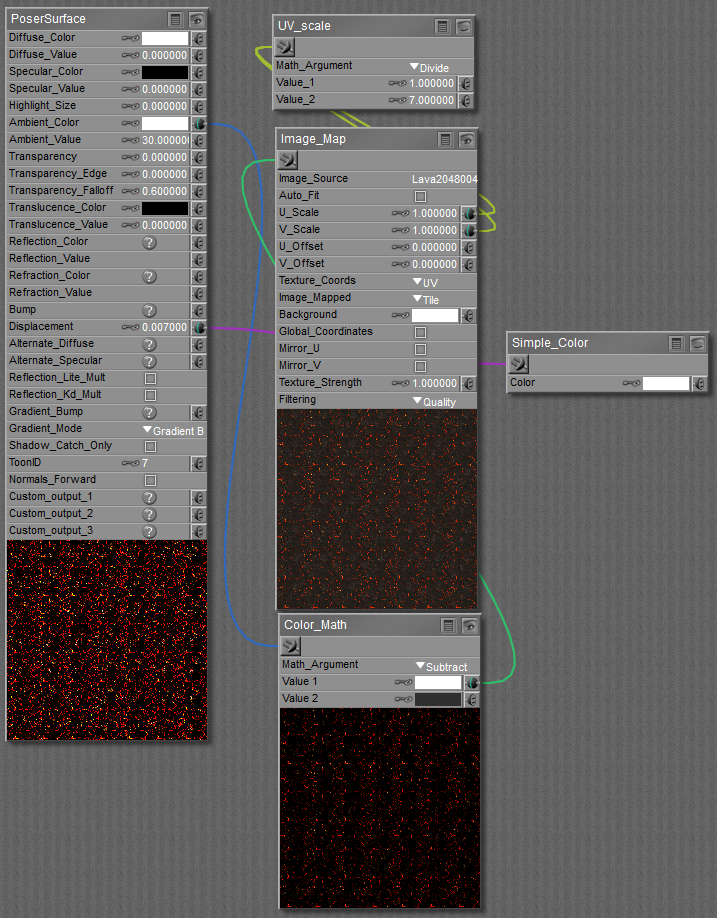Image resolution: width=717 pixels, height=918 pixels.
Task: Click the Image_Map node output plug
Action: click(x=288, y=160)
